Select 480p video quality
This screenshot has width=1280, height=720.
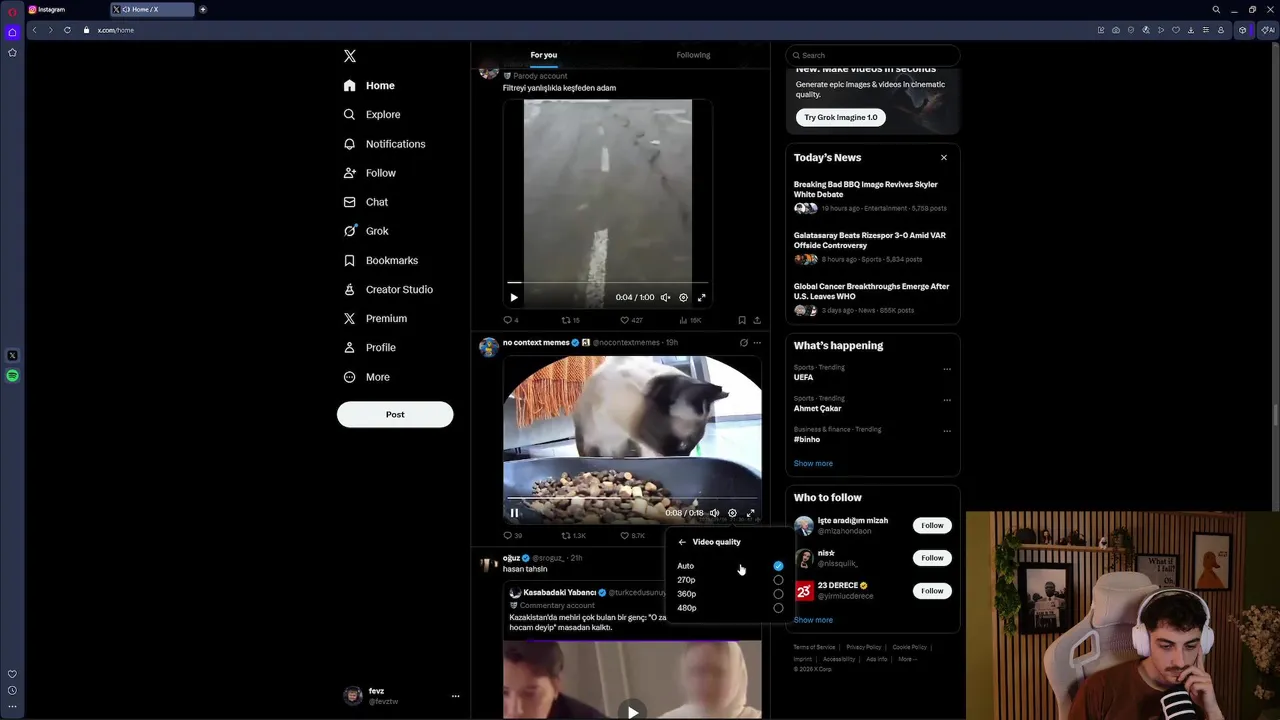730,608
